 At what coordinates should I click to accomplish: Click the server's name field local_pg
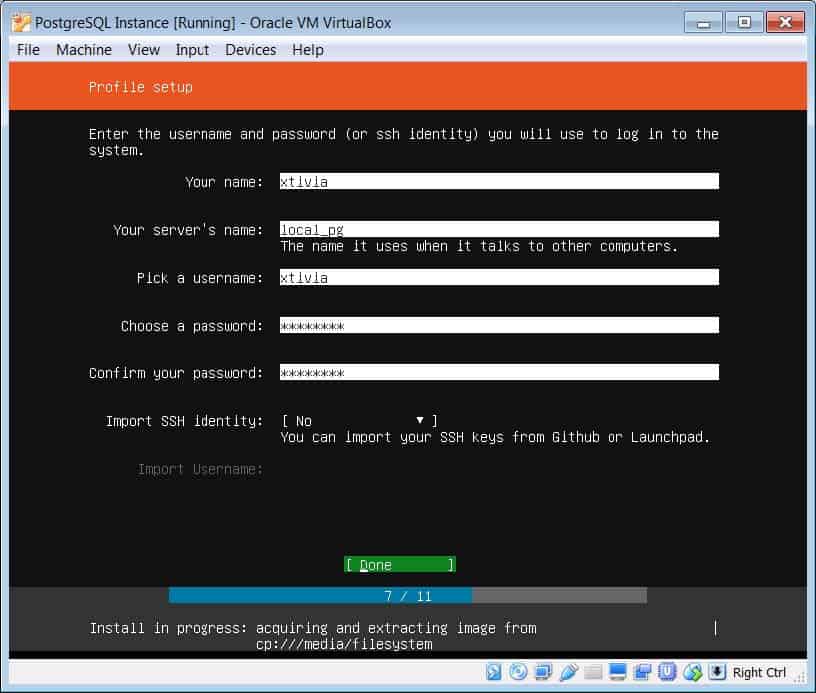pyautogui.click(x=499, y=229)
